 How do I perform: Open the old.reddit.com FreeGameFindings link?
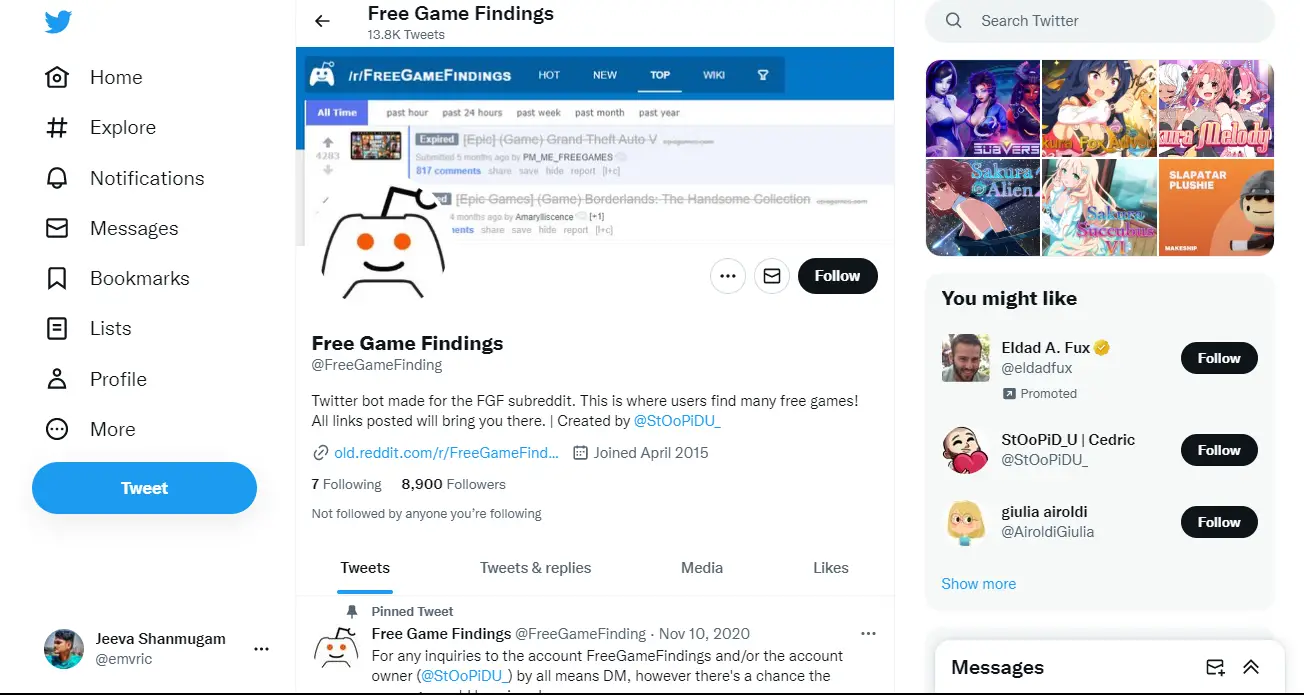[446, 452]
